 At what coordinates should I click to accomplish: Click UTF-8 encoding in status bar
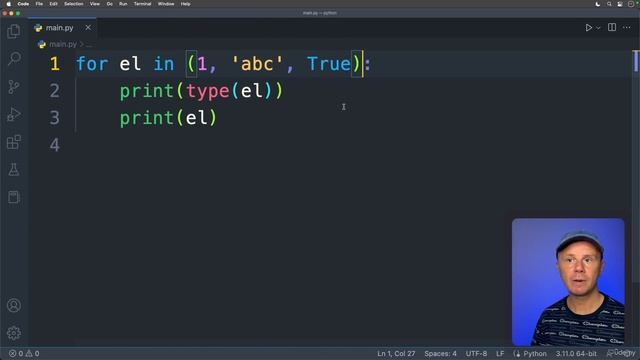[476, 353]
